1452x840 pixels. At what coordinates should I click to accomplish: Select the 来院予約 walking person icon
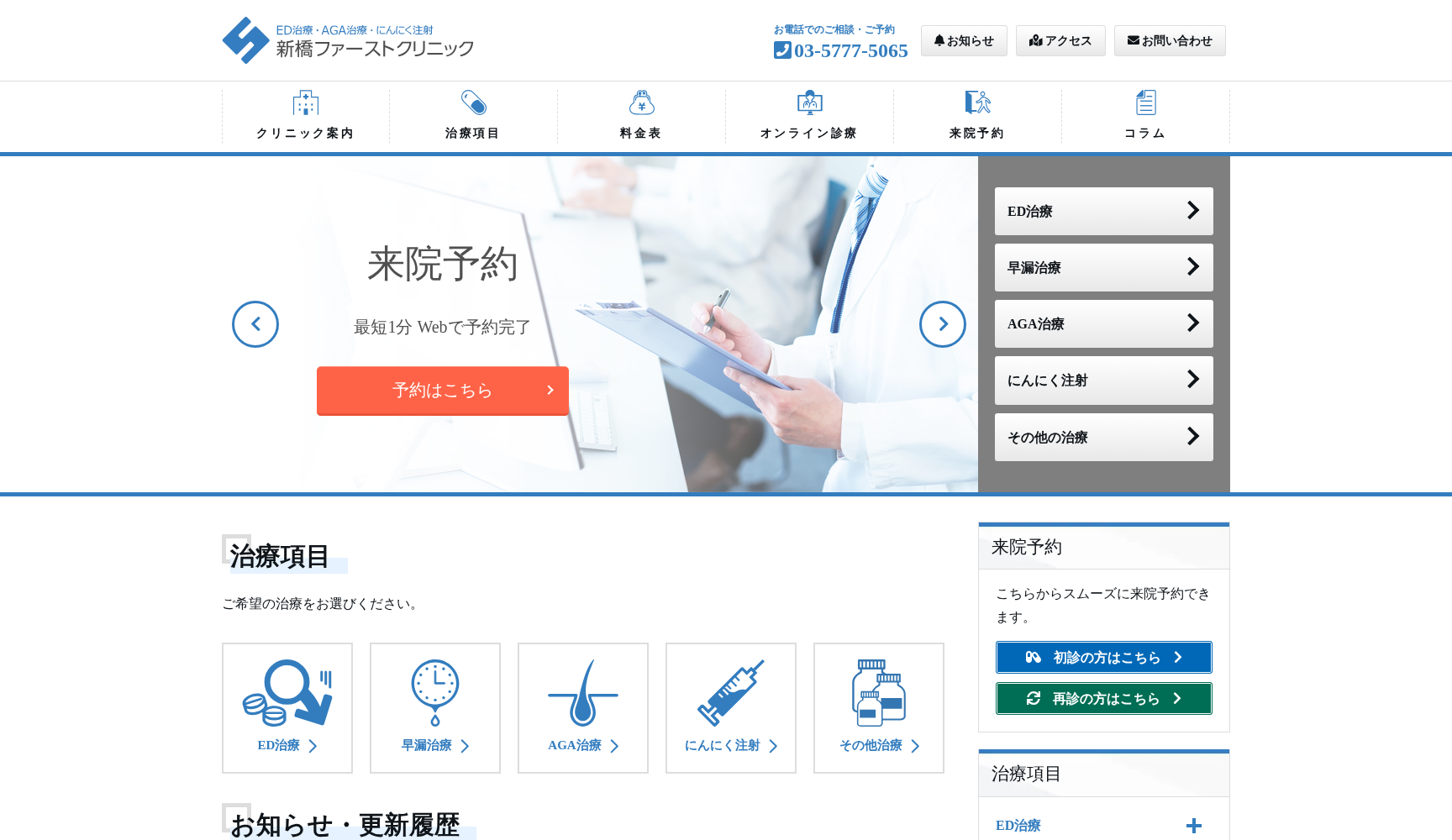coord(977,102)
